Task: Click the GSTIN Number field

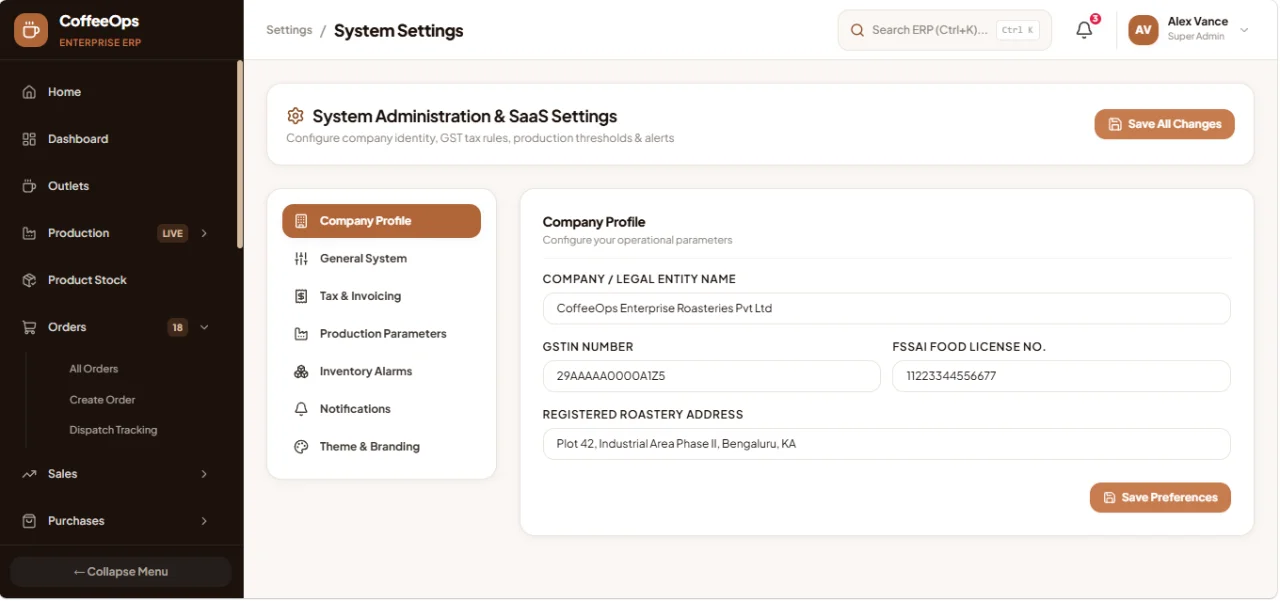Action: point(711,376)
